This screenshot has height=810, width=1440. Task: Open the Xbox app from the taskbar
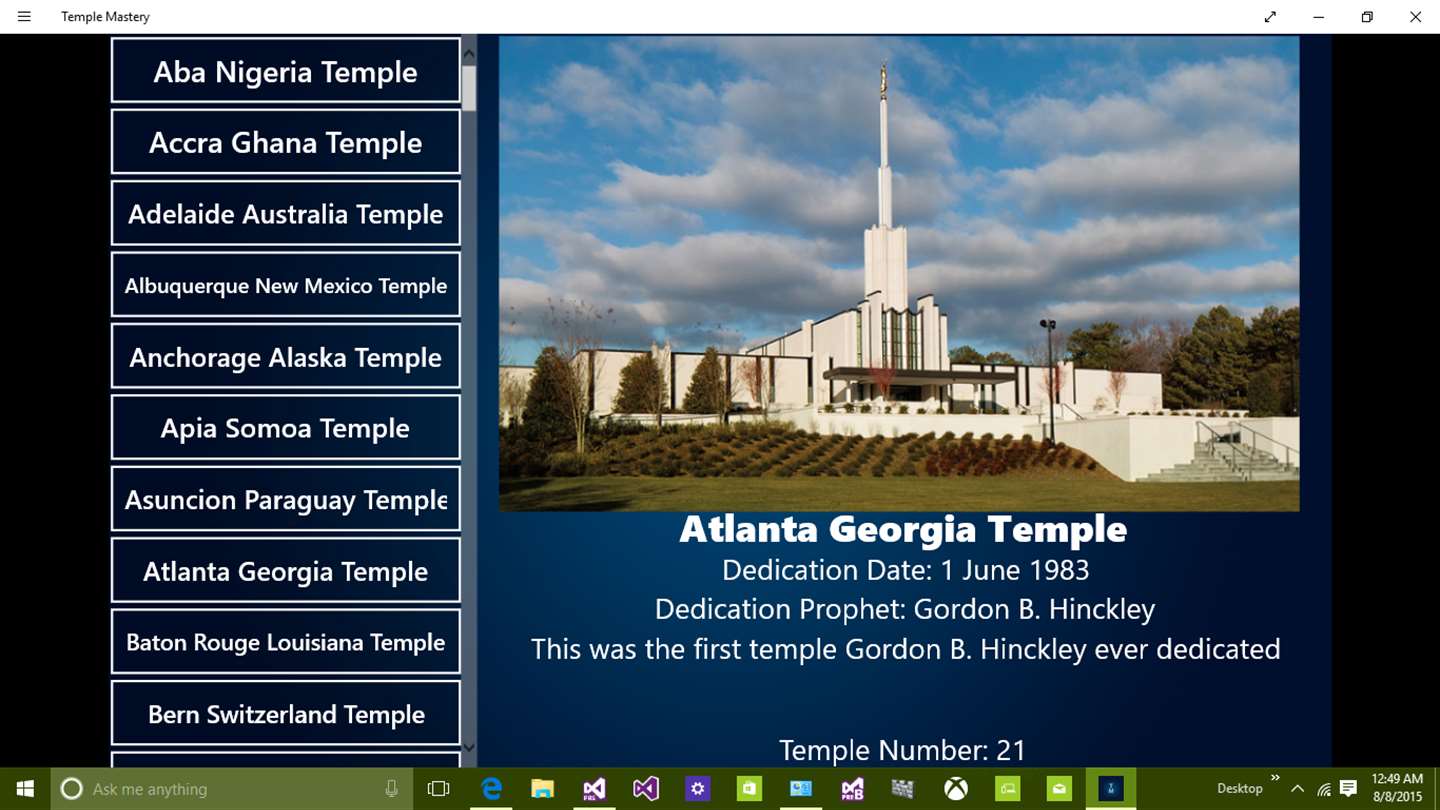click(956, 789)
